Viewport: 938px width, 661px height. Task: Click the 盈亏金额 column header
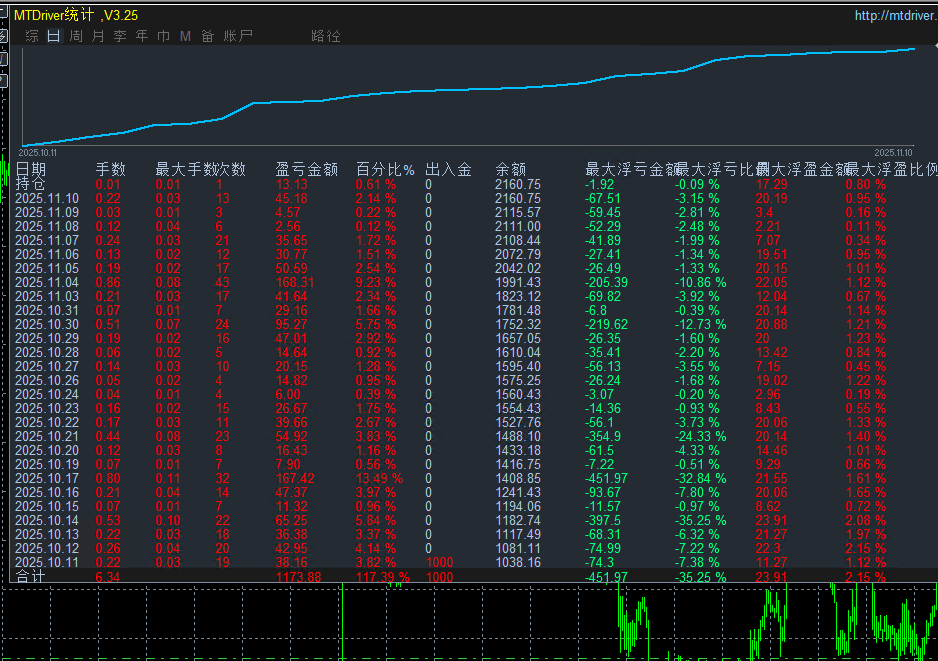click(306, 169)
